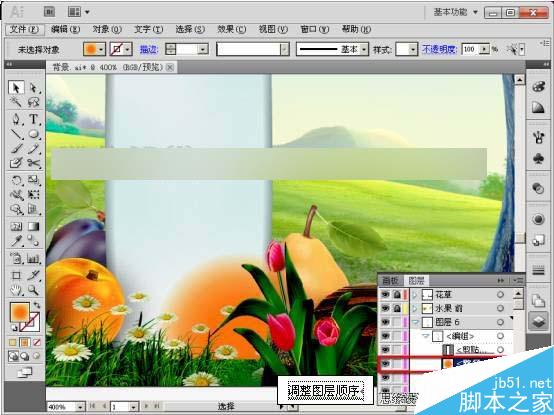Open the 窗口(W) menu
This screenshot has height=415, width=554.
(314, 29)
